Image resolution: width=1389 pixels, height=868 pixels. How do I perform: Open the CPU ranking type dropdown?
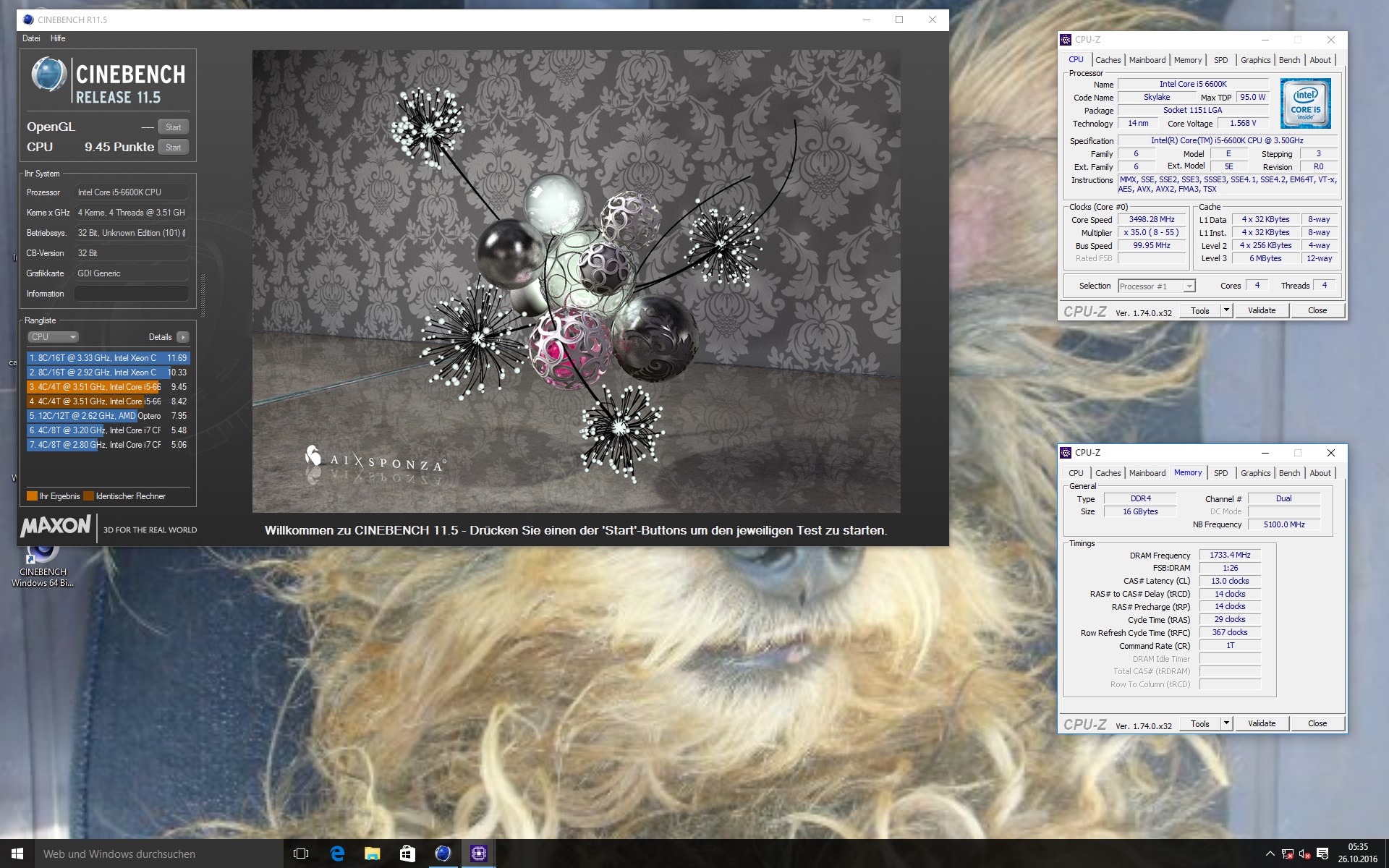point(53,337)
